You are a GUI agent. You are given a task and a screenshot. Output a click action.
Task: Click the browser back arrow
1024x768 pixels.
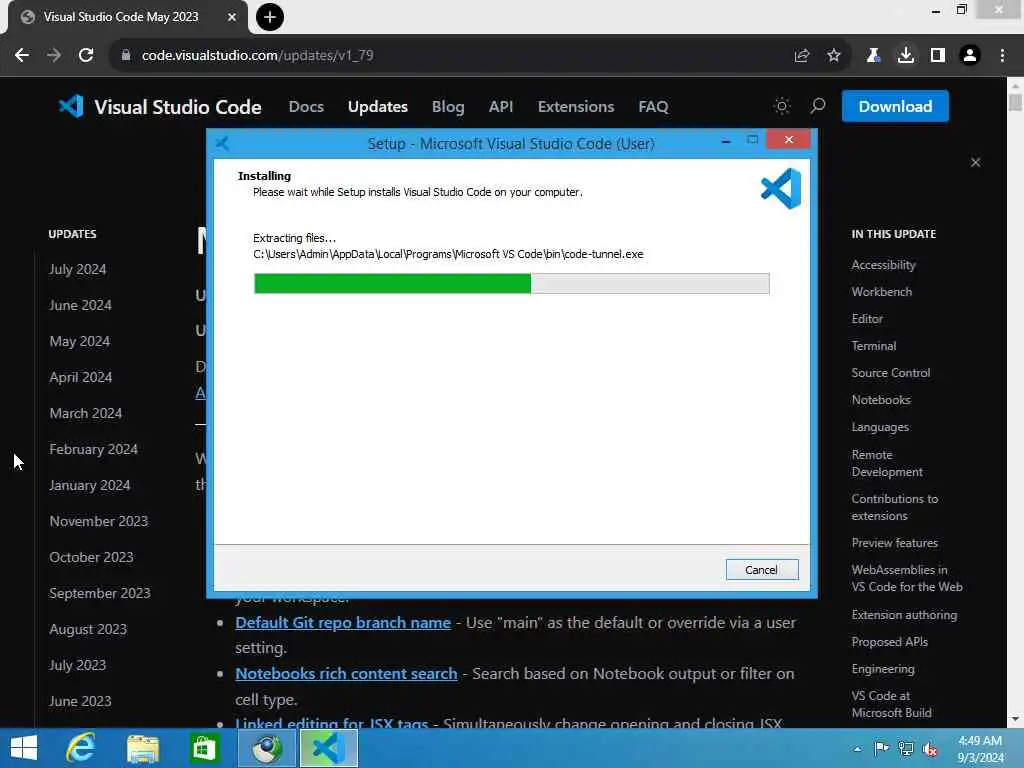coord(22,56)
